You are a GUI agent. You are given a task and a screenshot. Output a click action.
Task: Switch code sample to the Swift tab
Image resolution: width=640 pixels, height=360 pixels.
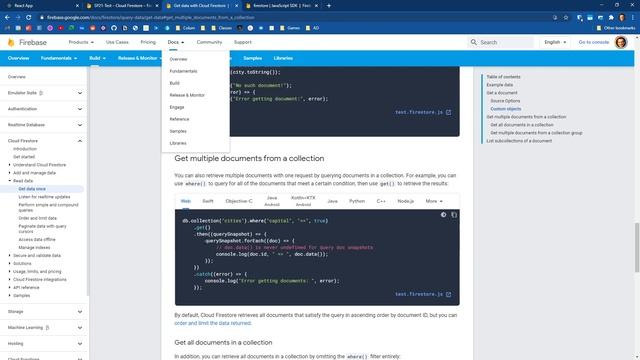coord(208,201)
